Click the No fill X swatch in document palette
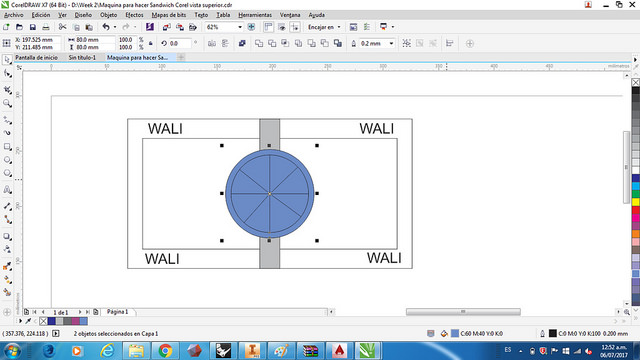This screenshot has width=640, height=360. pyautogui.click(x=43, y=322)
